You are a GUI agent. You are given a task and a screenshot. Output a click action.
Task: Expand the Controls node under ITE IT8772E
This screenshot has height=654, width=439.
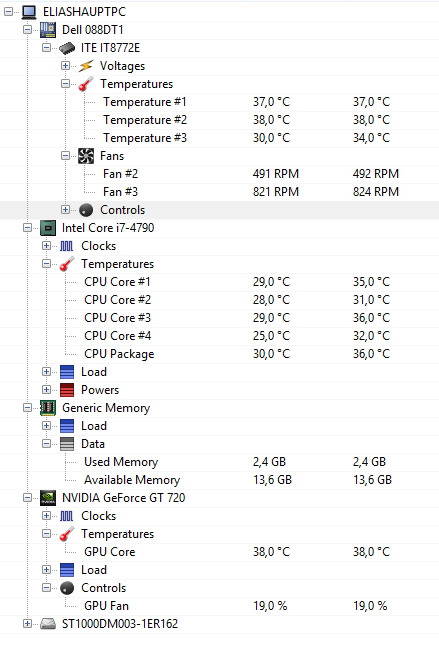click(65, 209)
